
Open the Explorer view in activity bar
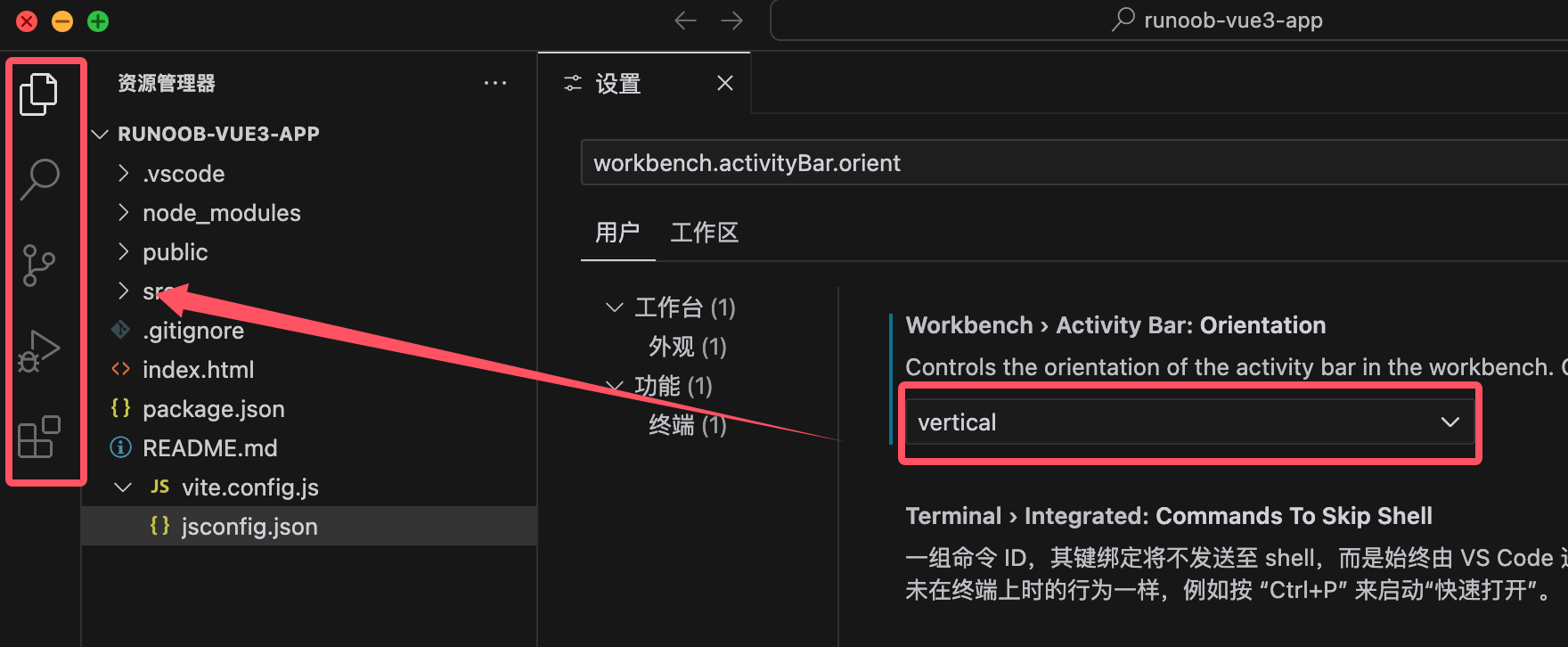[39, 94]
